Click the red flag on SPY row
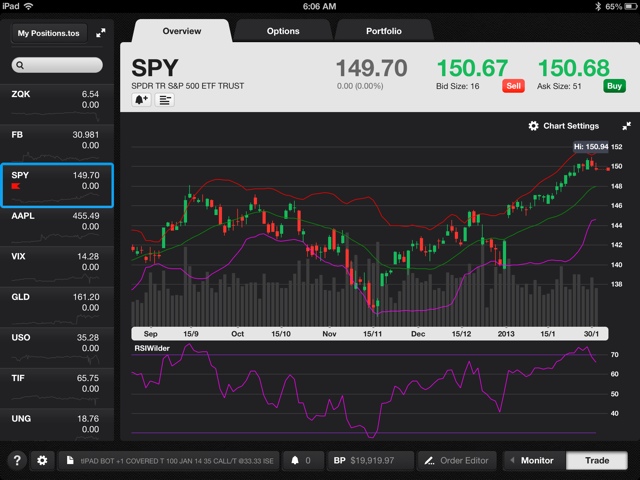The width and height of the screenshot is (640, 480). (x=16, y=186)
